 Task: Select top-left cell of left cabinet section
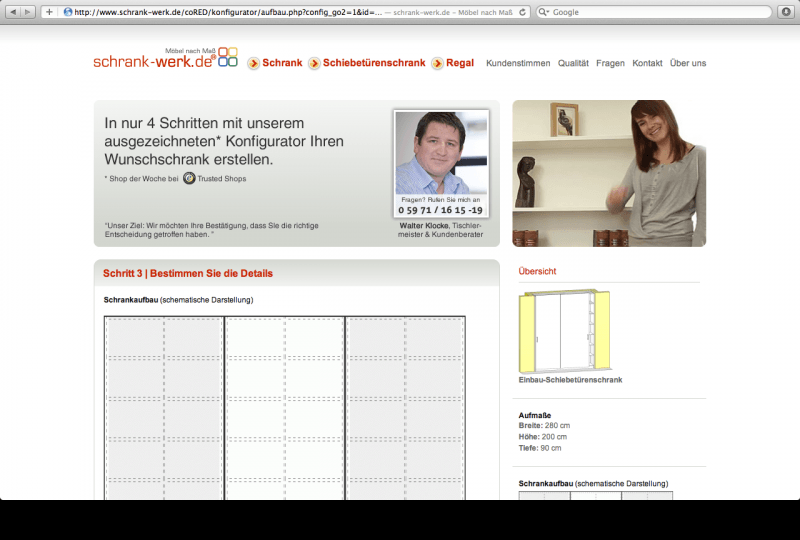click(135, 337)
